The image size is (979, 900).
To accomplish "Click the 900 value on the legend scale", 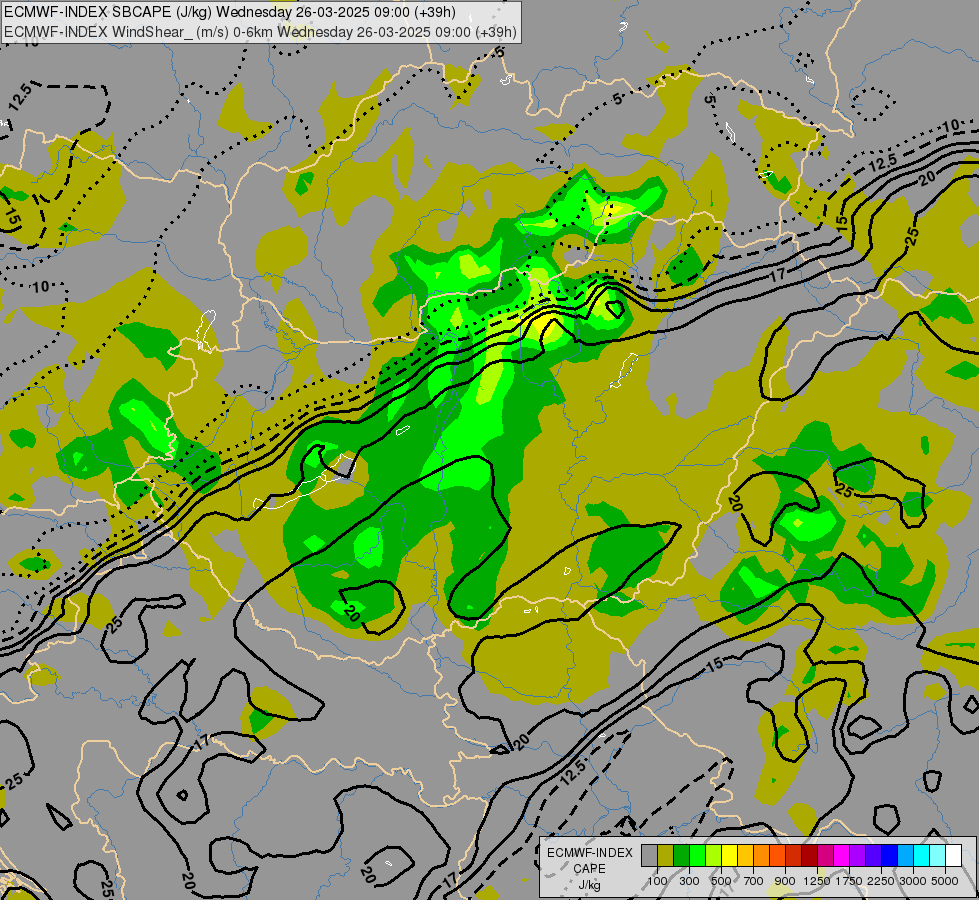I will point(785,881).
